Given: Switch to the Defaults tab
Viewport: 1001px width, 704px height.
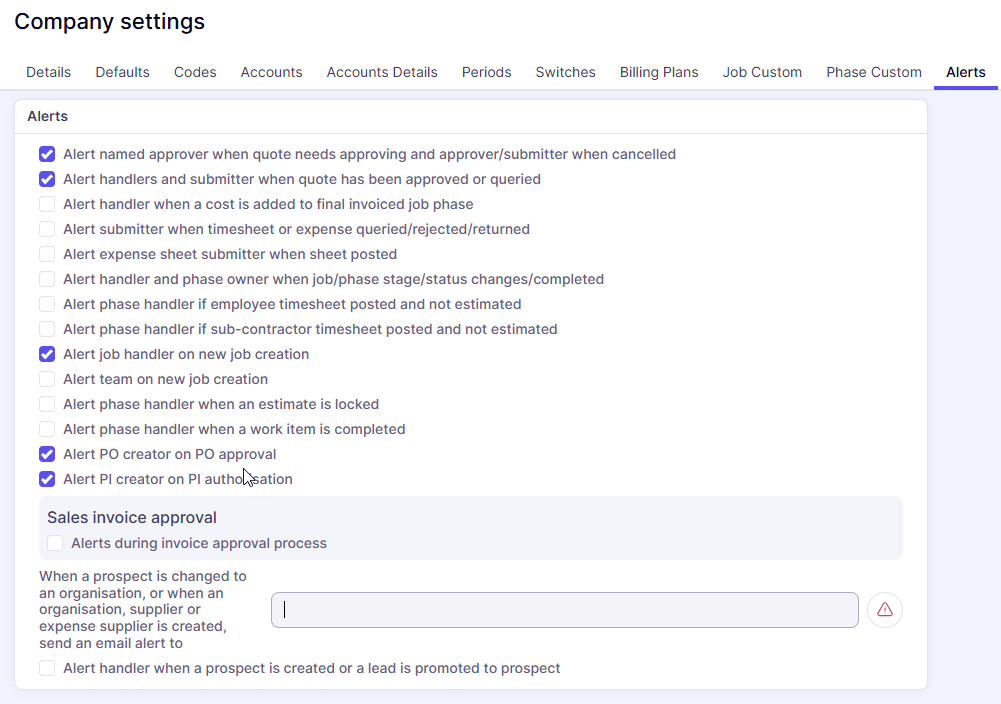Looking at the screenshot, I should [x=122, y=72].
